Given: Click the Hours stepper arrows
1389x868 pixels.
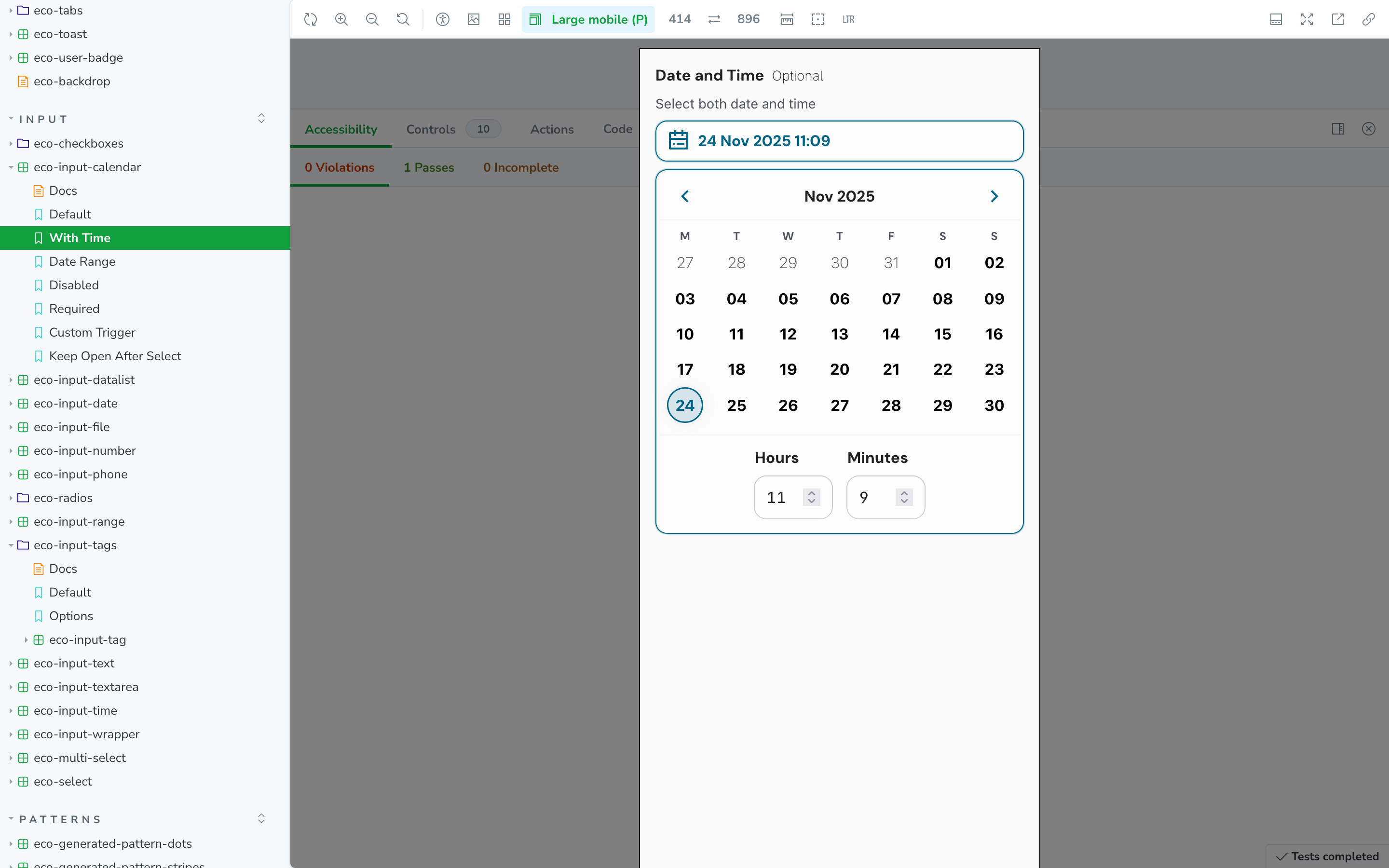Looking at the screenshot, I should [812, 497].
